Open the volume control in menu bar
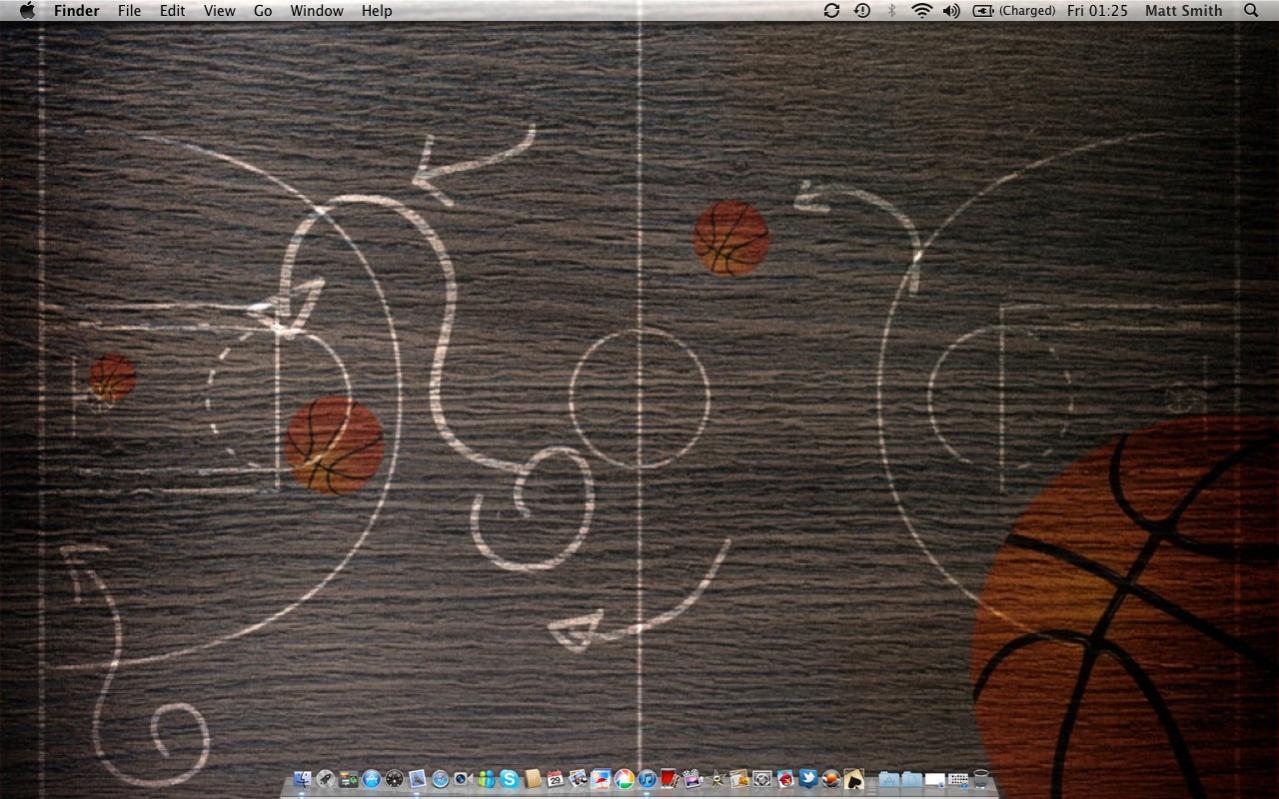Image resolution: width=1279 pixels, height=799 pixels. tap(951, 10)
